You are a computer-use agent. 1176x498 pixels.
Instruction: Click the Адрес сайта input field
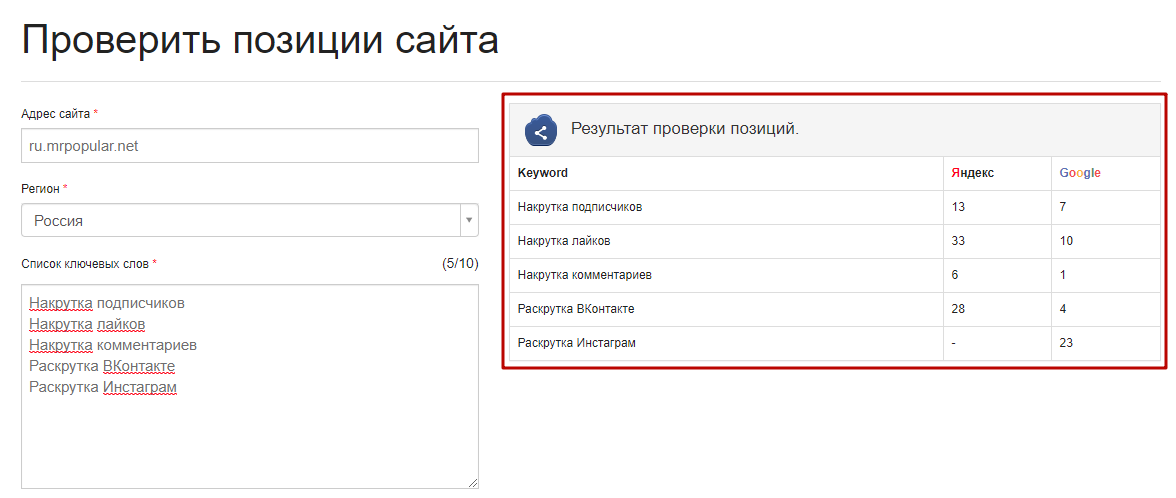coord(250,146)
